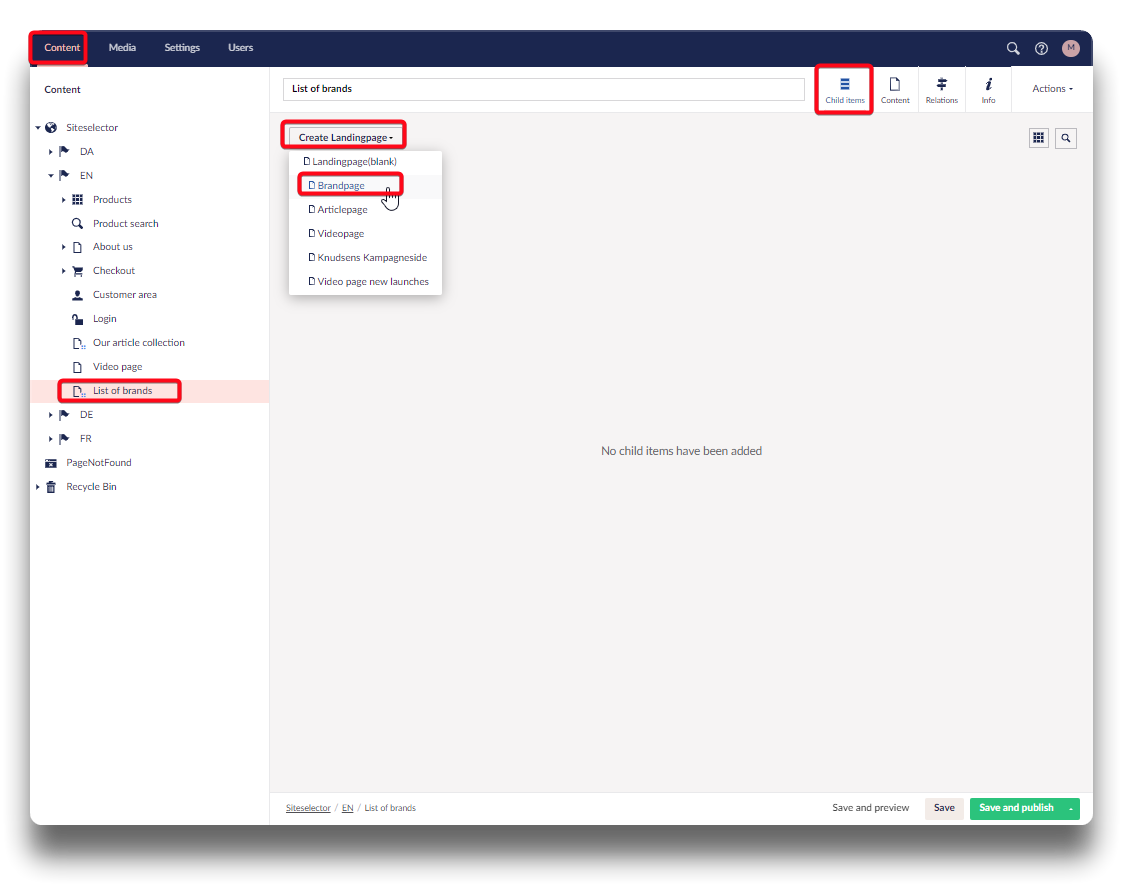Expand the Recycle Bin node
Screen dimensions: 1123x887
(x=38, y=487)
